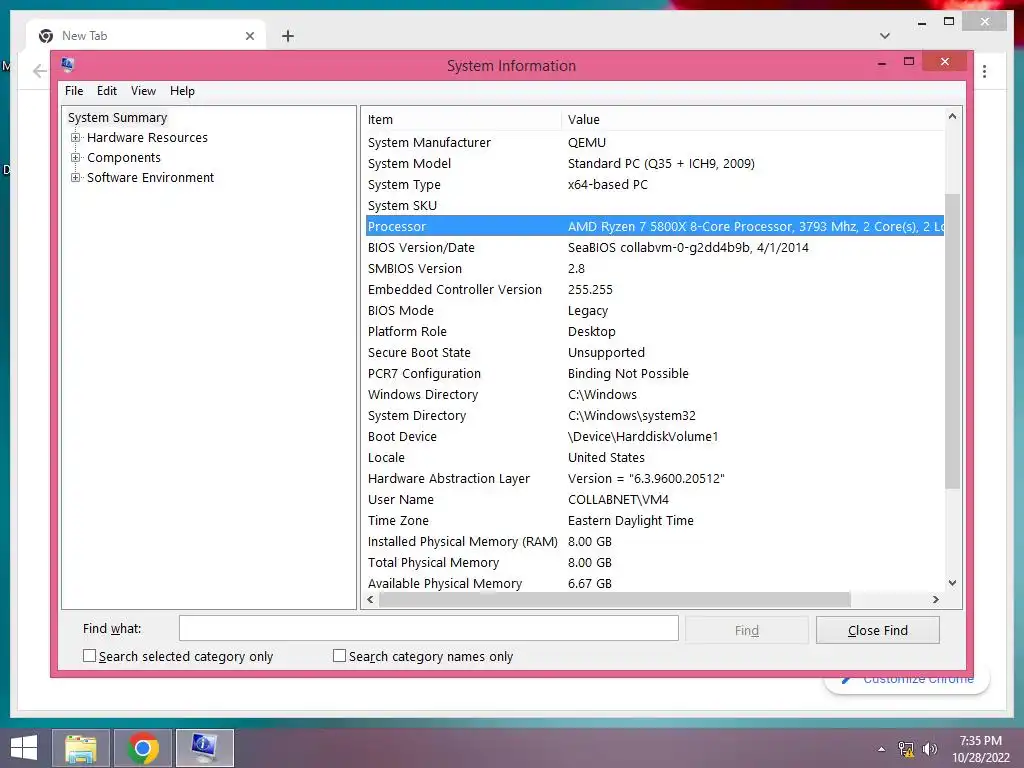Click the horizontal scrollbar right arrow

tap(936, 600)
